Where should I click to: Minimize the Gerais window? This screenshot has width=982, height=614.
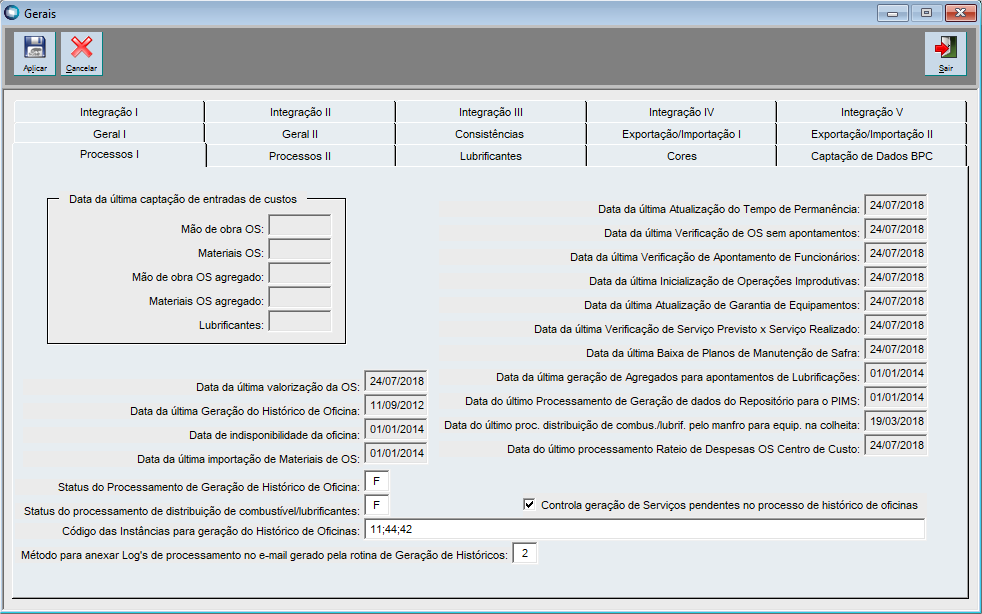point(892,13)
